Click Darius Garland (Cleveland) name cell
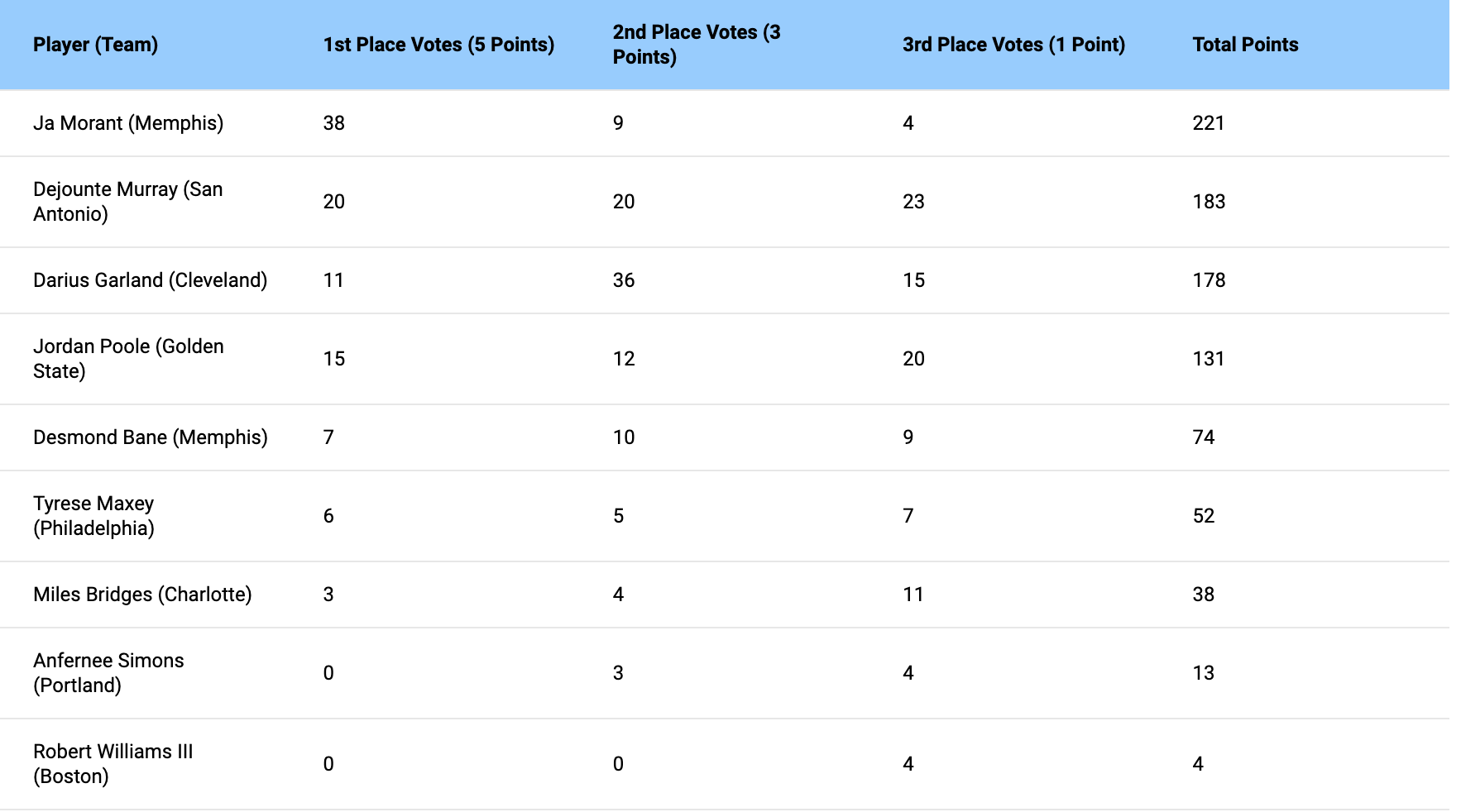The height and width of the screenshot is (812, 1461). tap(150, 280)
